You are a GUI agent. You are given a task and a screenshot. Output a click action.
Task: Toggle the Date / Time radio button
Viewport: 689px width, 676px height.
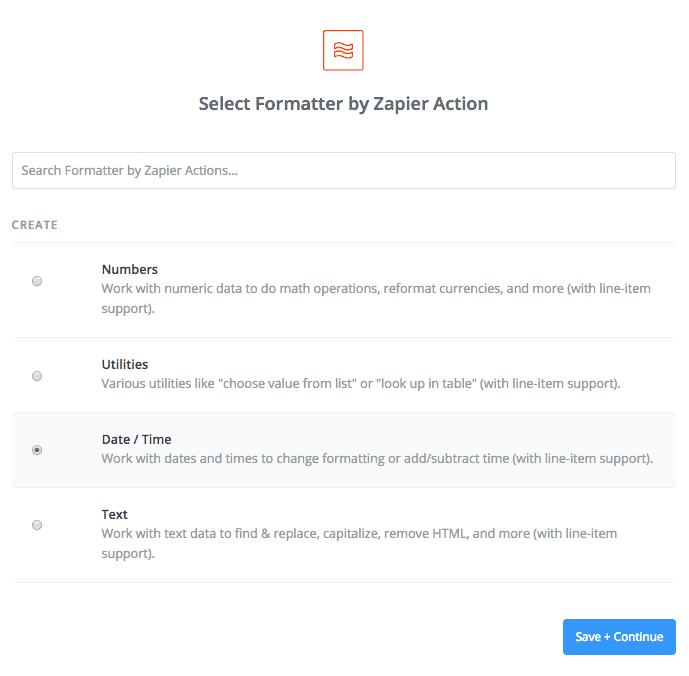click(37, 450)
